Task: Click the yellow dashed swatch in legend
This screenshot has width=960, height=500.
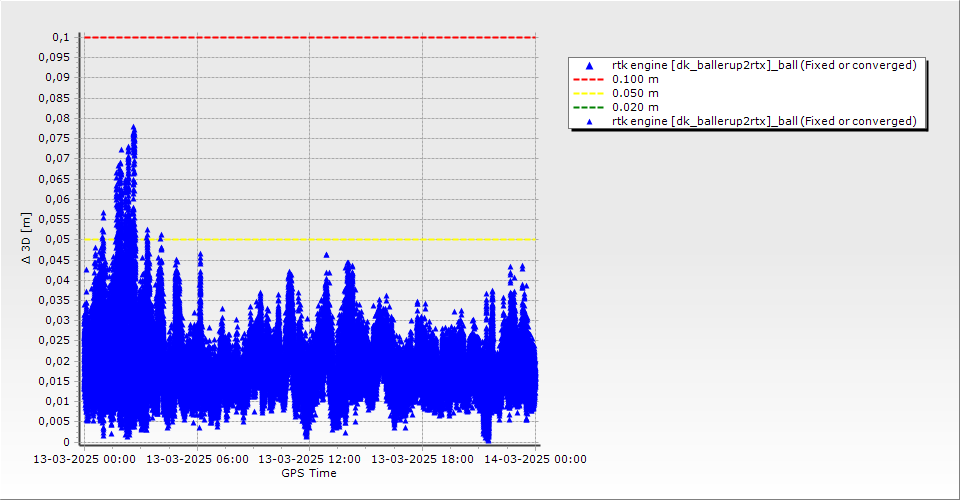Action: tap(588, 94)
